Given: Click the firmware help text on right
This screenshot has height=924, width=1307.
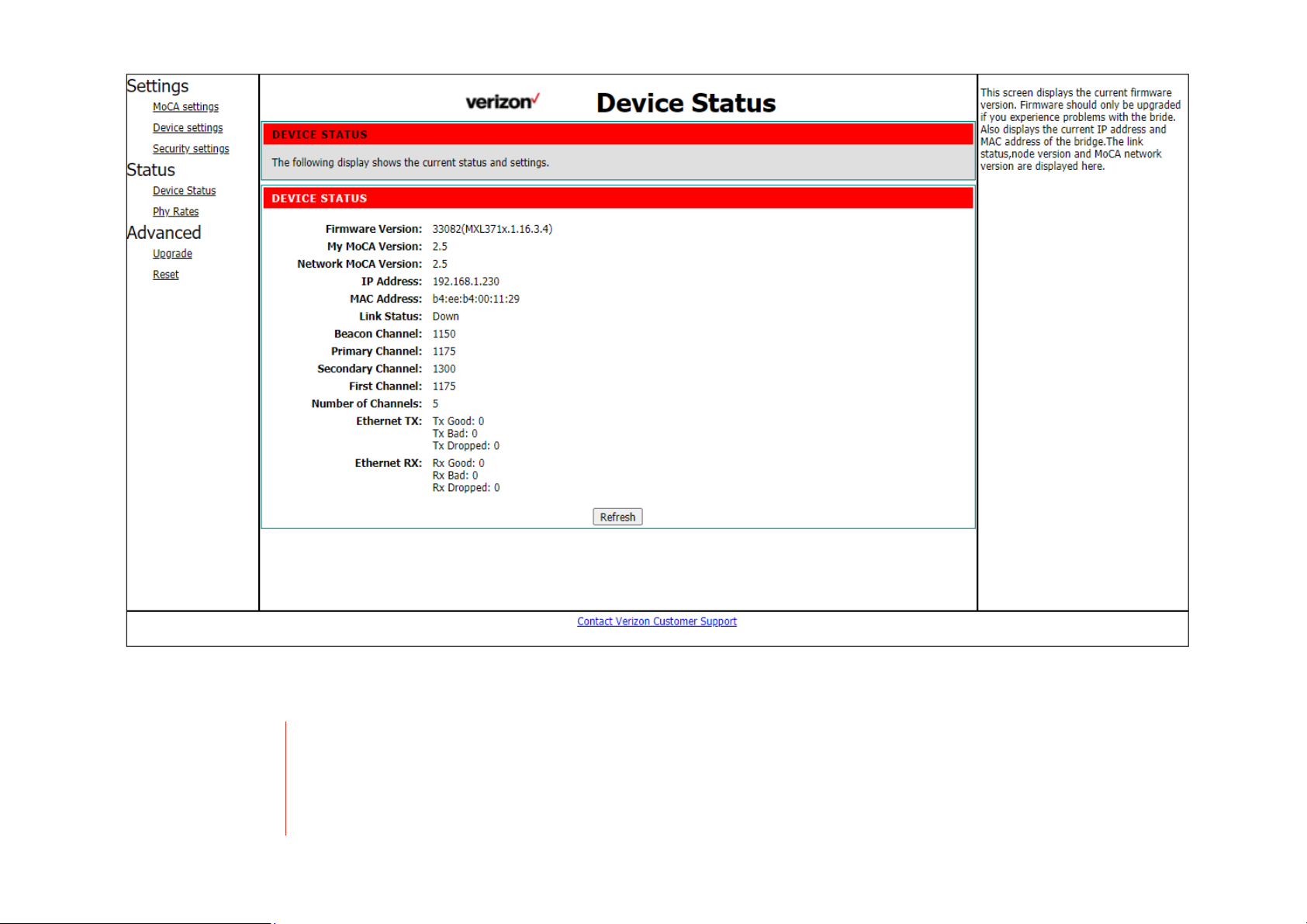Looking at the screenshot, I should point(1081,130).
